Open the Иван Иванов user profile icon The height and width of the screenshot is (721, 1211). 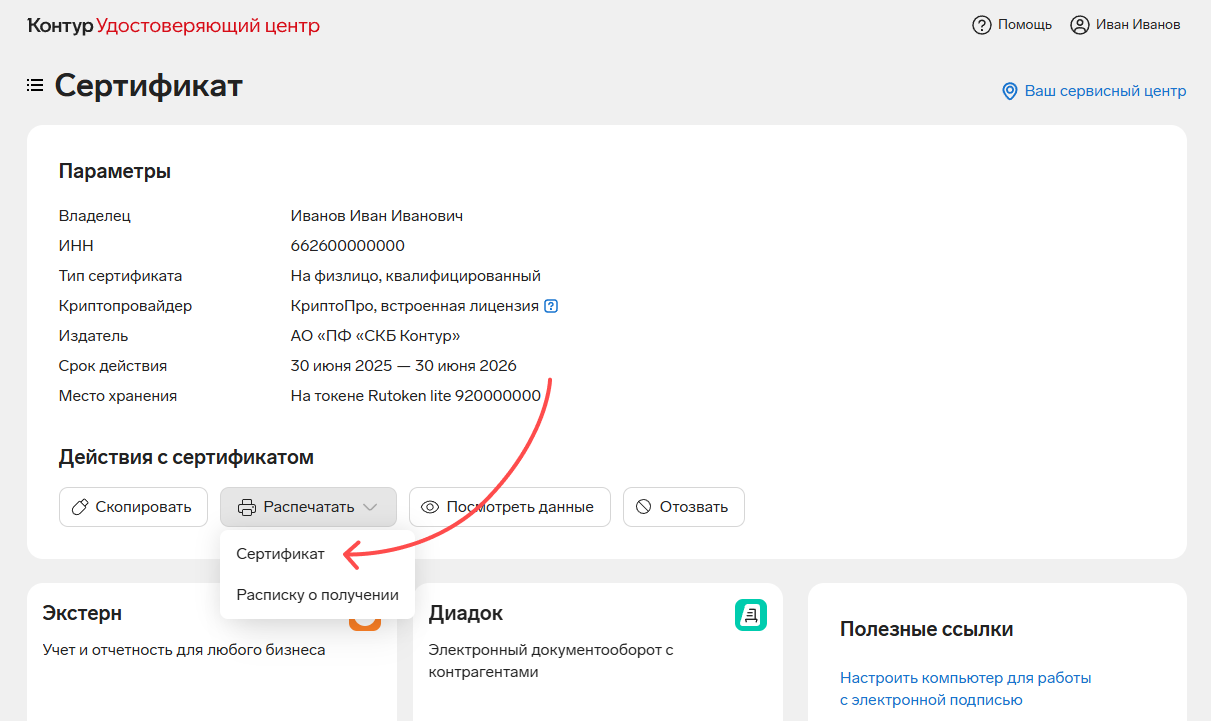[x=1079, y=25]
